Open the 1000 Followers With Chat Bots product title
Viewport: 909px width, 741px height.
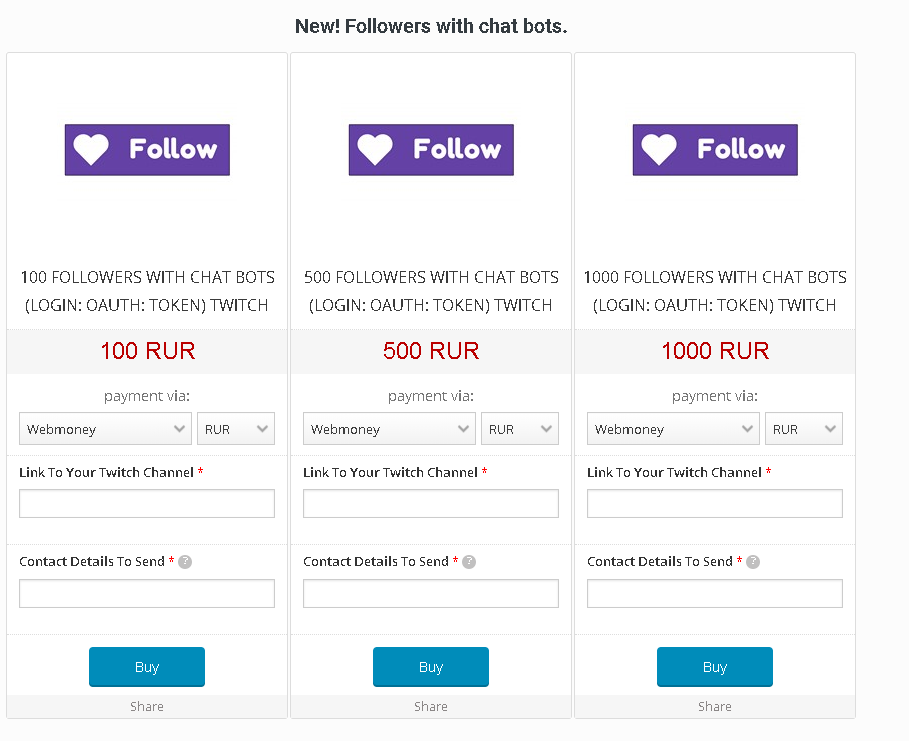[715, 290]
